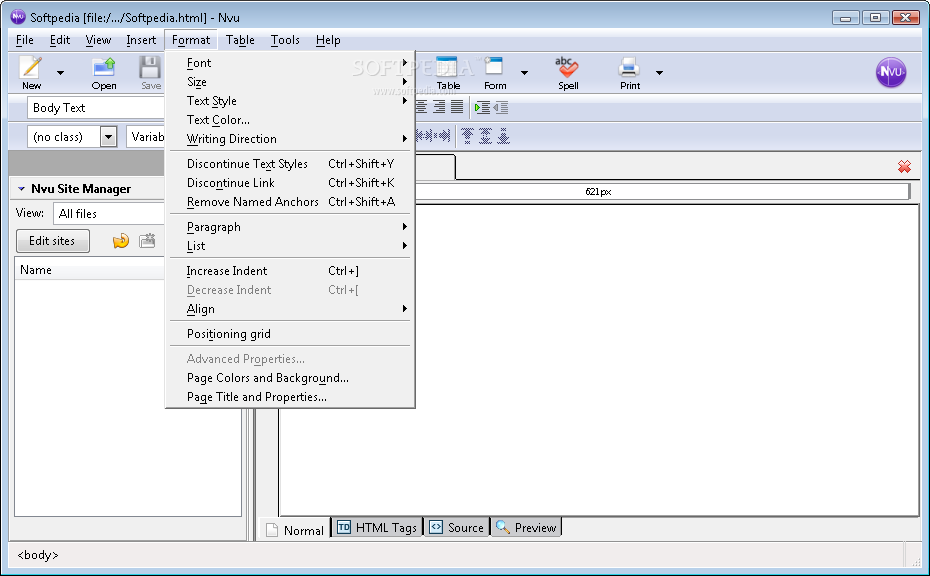Open the Body Text paragraph format dropdown

click(95, 108)
